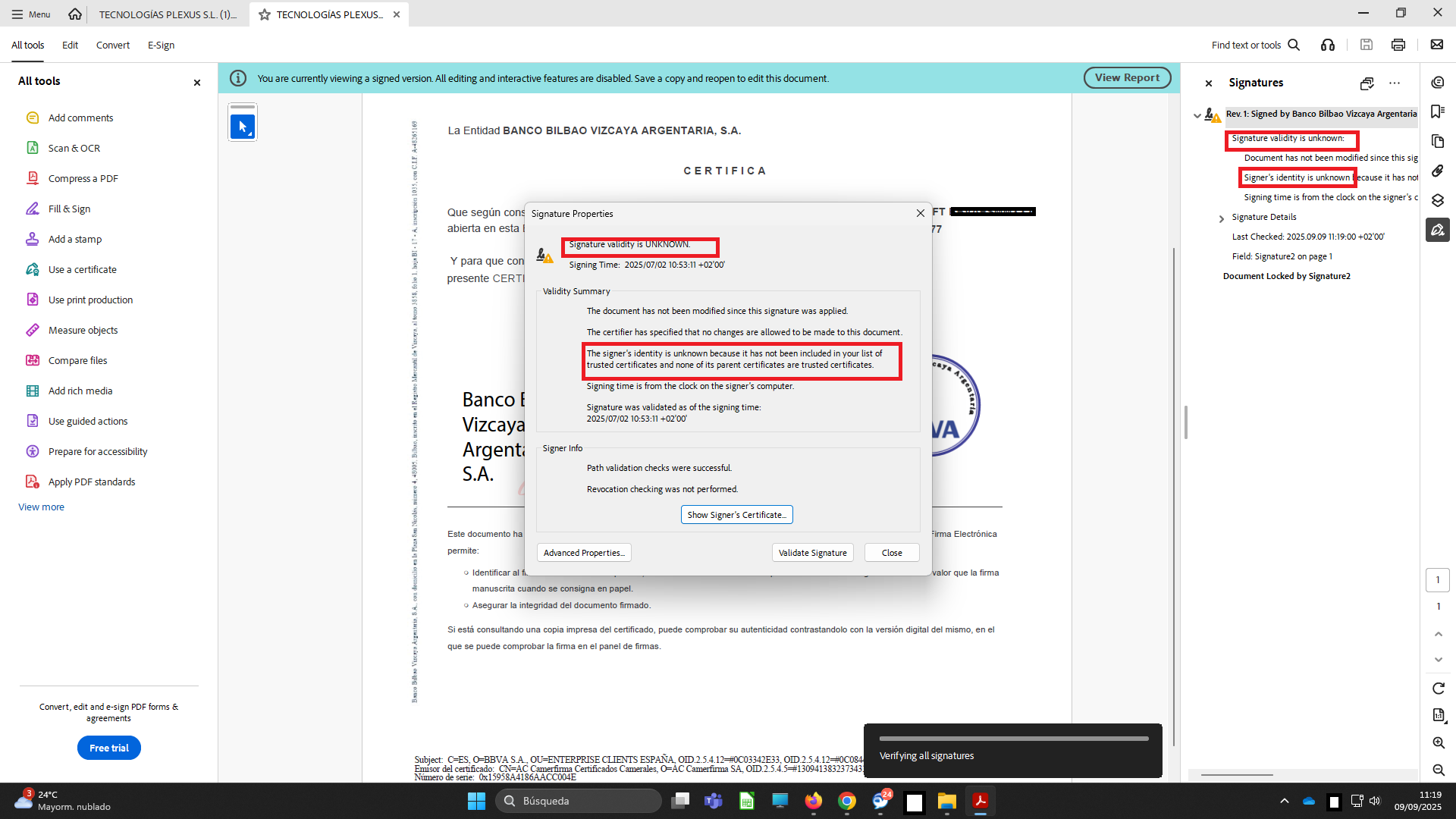Screen dimensions: 1456x819
Task: Open Google Chrome from taskbar
Action: 847,801
